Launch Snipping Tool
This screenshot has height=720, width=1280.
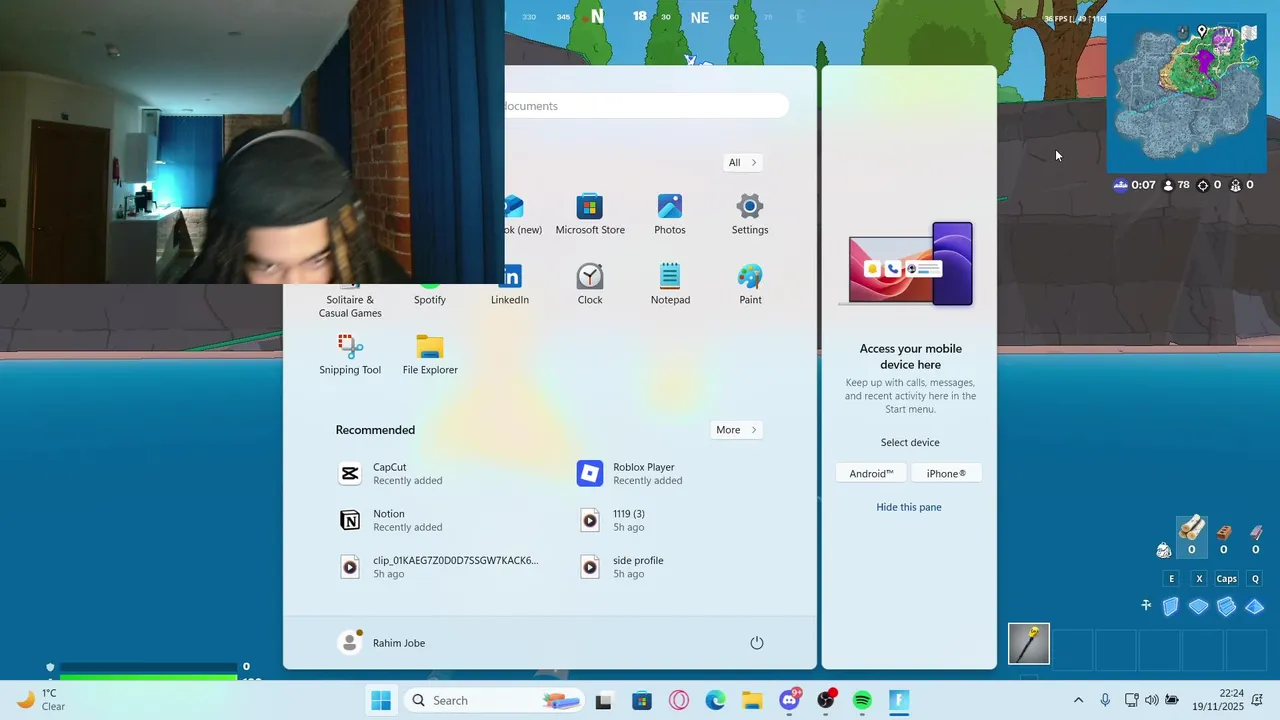(x=350, y=355)
